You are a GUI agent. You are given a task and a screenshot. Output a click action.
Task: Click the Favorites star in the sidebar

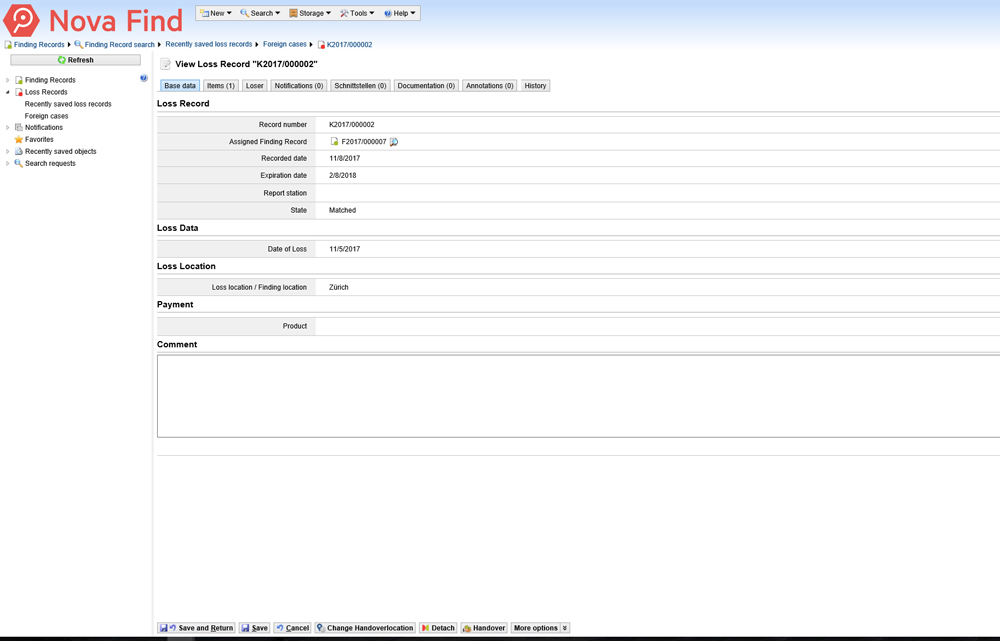tap(18, 140)
